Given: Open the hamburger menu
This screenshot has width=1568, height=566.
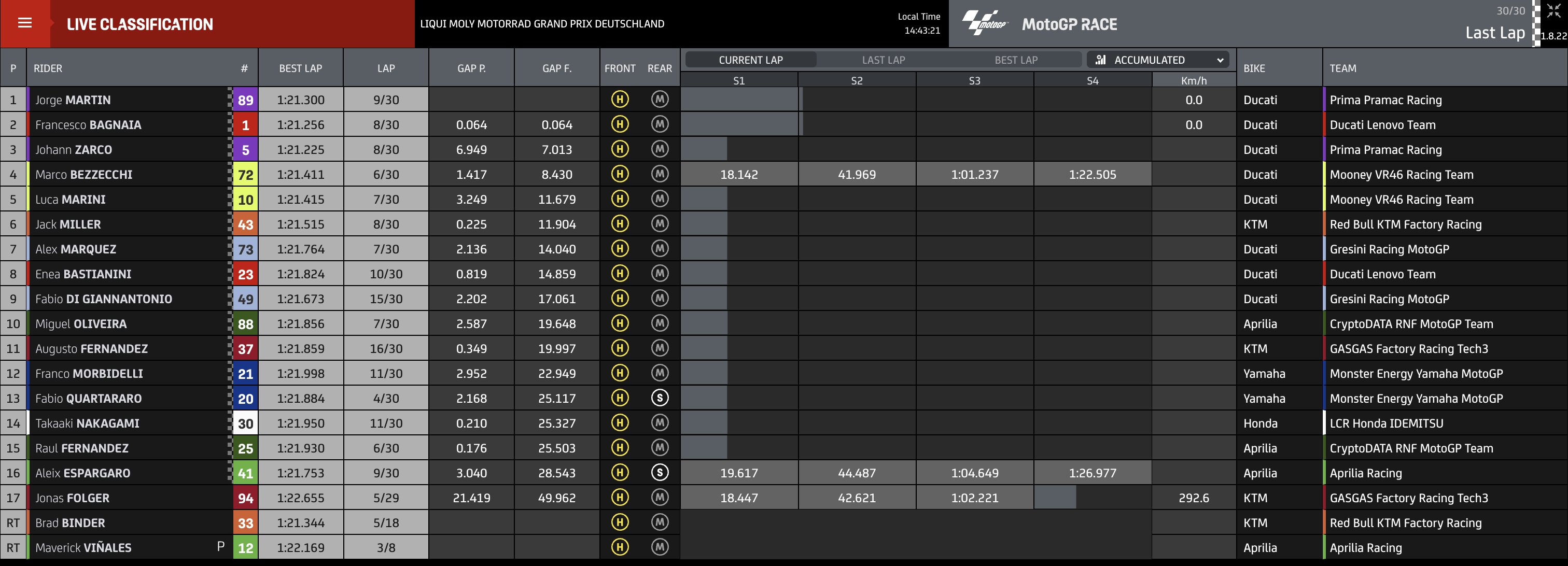Looking at the screenshot, I should click(x=25, y=23).
